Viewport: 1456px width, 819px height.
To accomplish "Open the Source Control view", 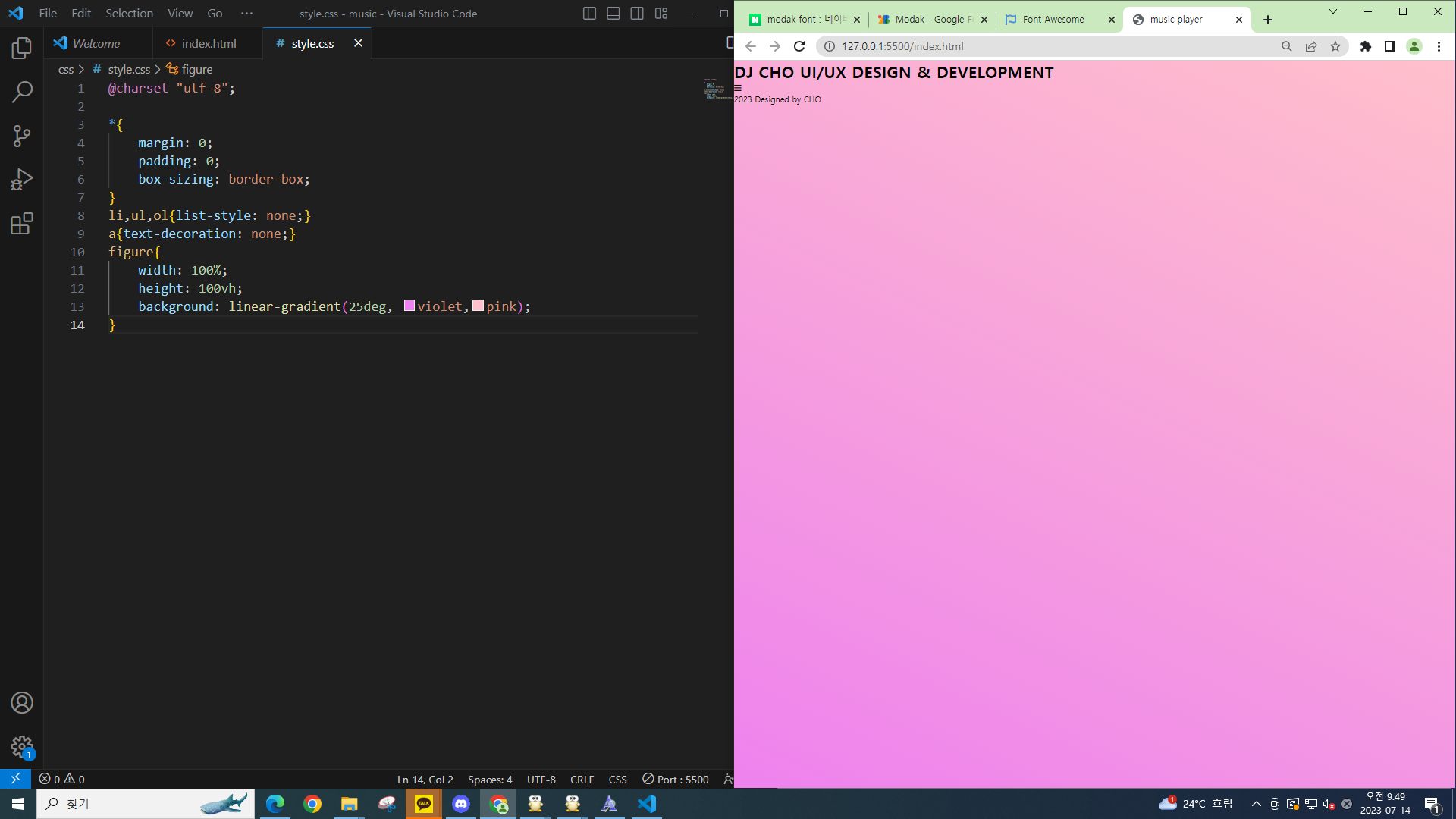I will tap(22, 136).
